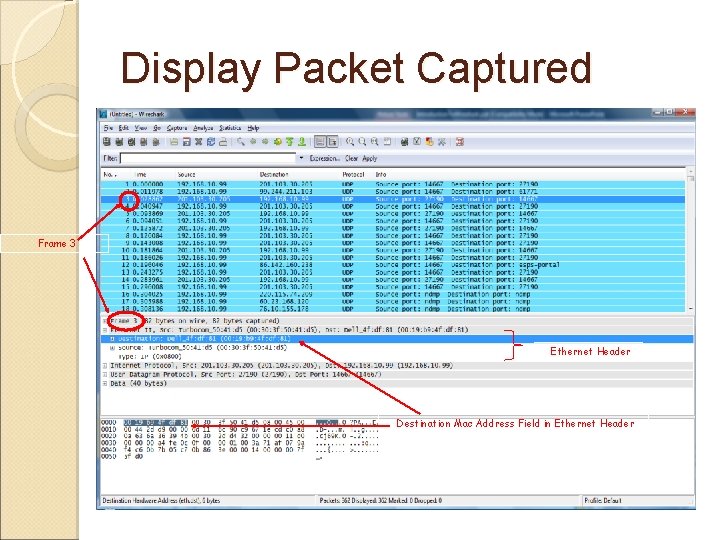Jump to first packet icon
The height and width of the screenshot is (540, 720).
pyautogui.click(x=289, y=142)
